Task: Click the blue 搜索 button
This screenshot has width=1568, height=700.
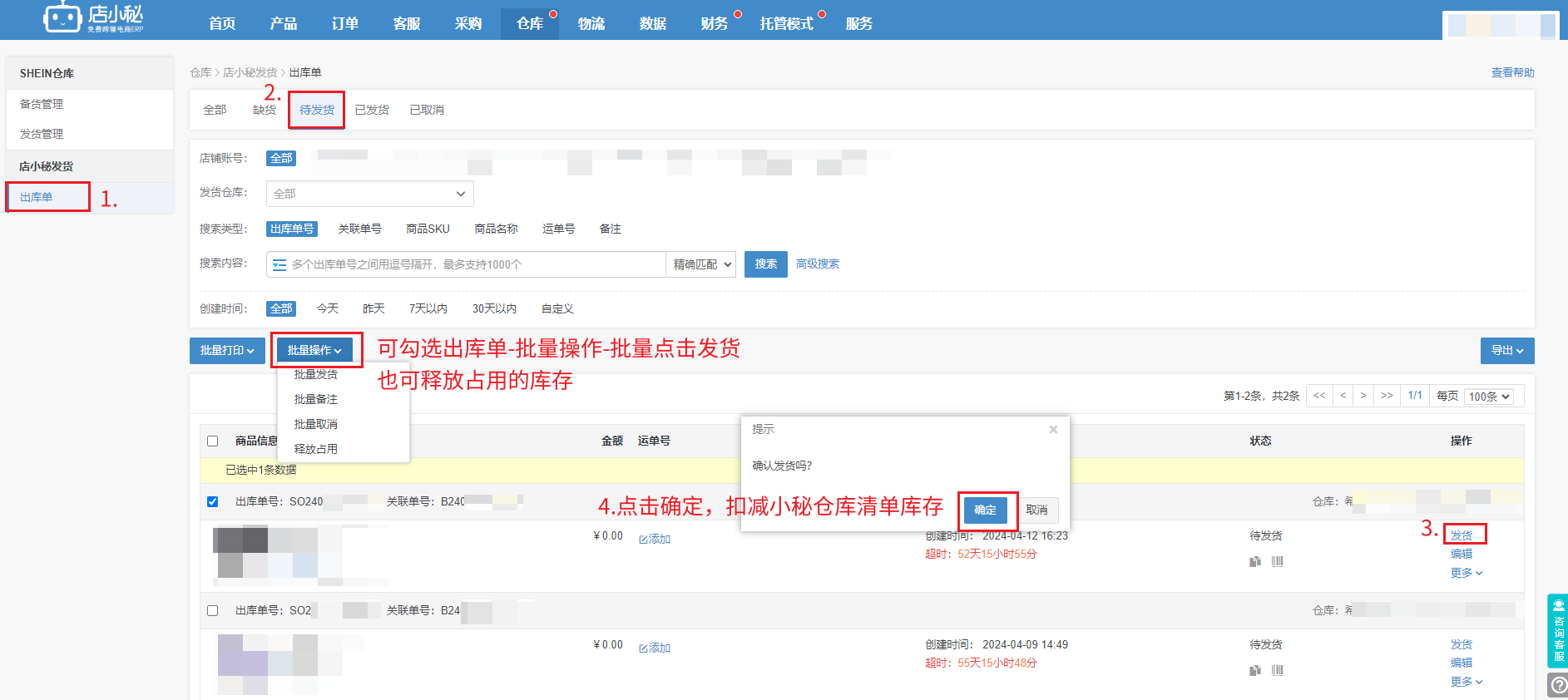Action: [x=766, y=264]
